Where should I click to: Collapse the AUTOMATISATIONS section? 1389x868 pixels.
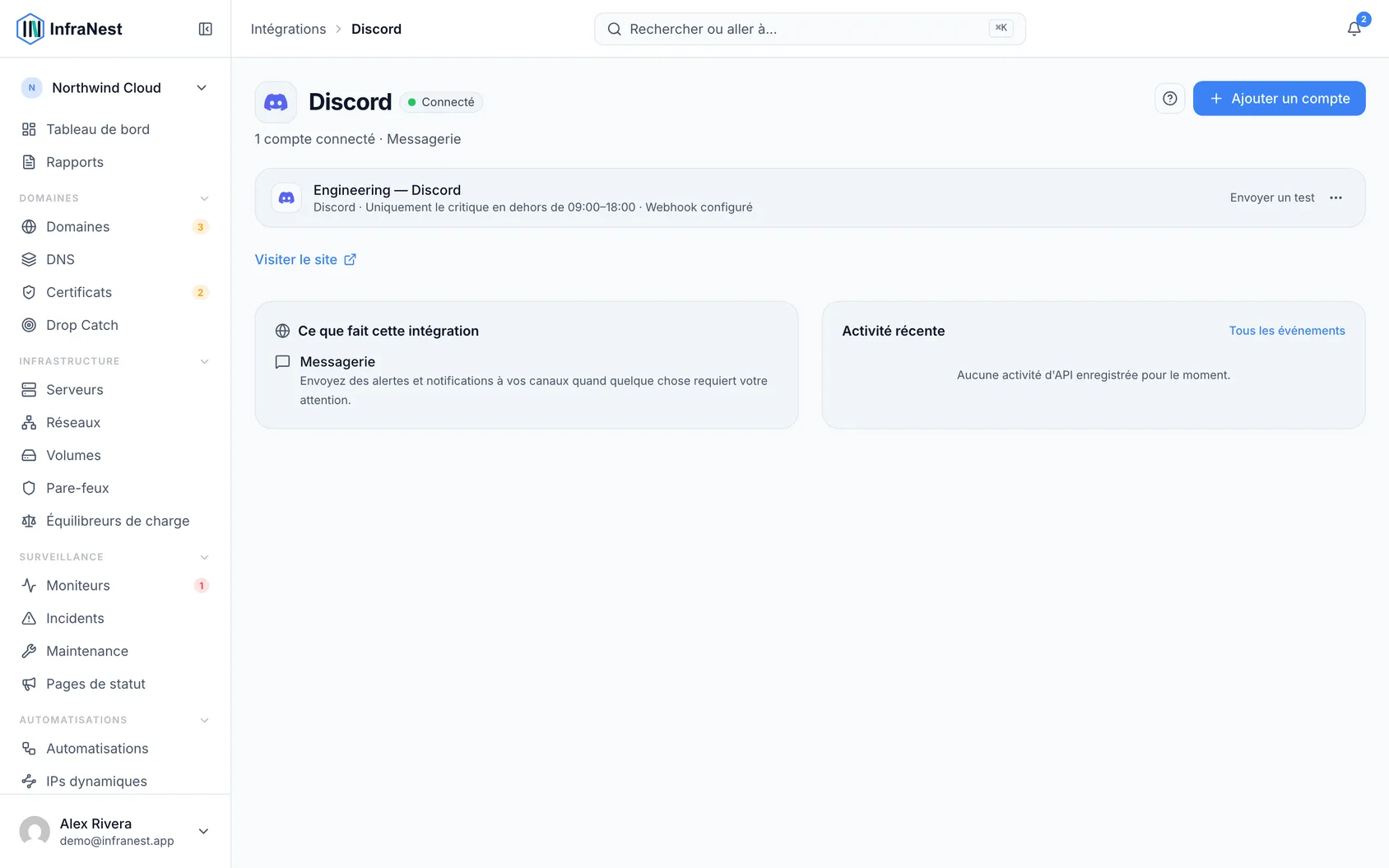click(x=204, y=720)
